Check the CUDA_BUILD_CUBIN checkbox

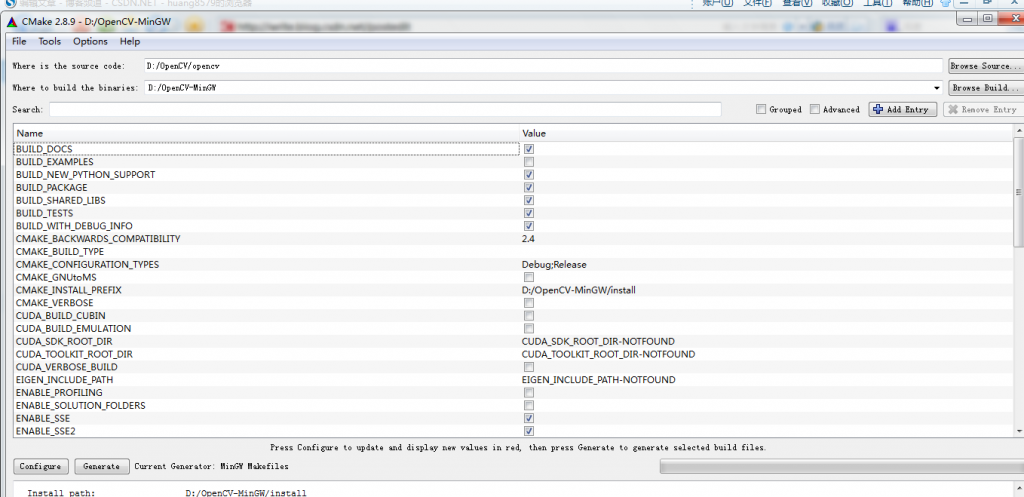tap(529, 315)
